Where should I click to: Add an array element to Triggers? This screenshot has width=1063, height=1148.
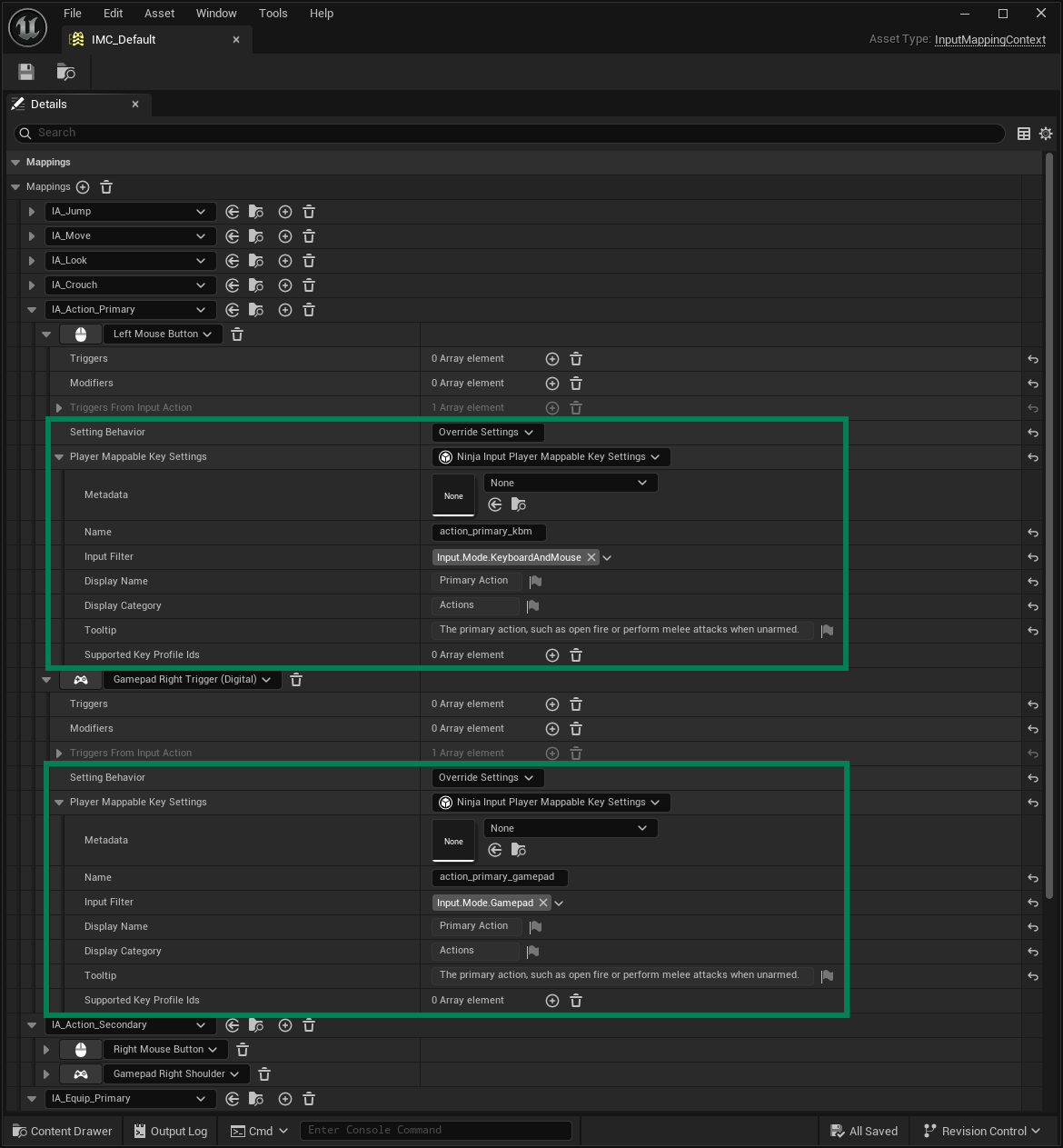[x=551, y=359]
